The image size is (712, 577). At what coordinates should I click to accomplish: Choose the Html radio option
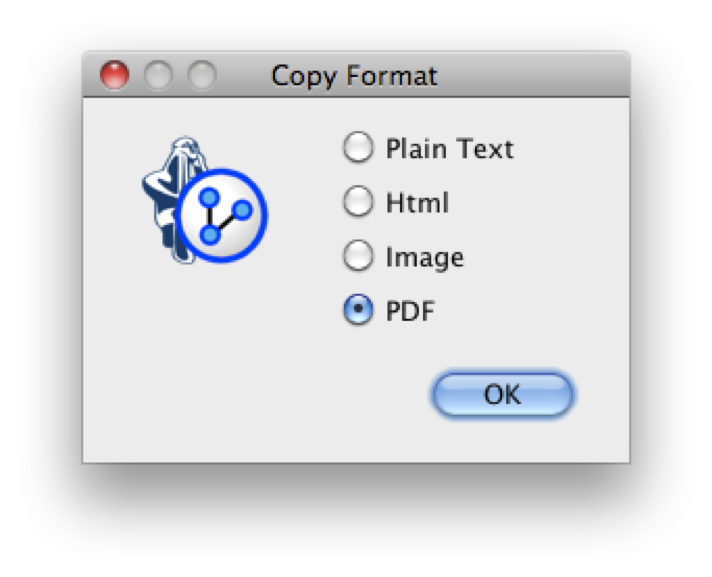click(357, 203)
